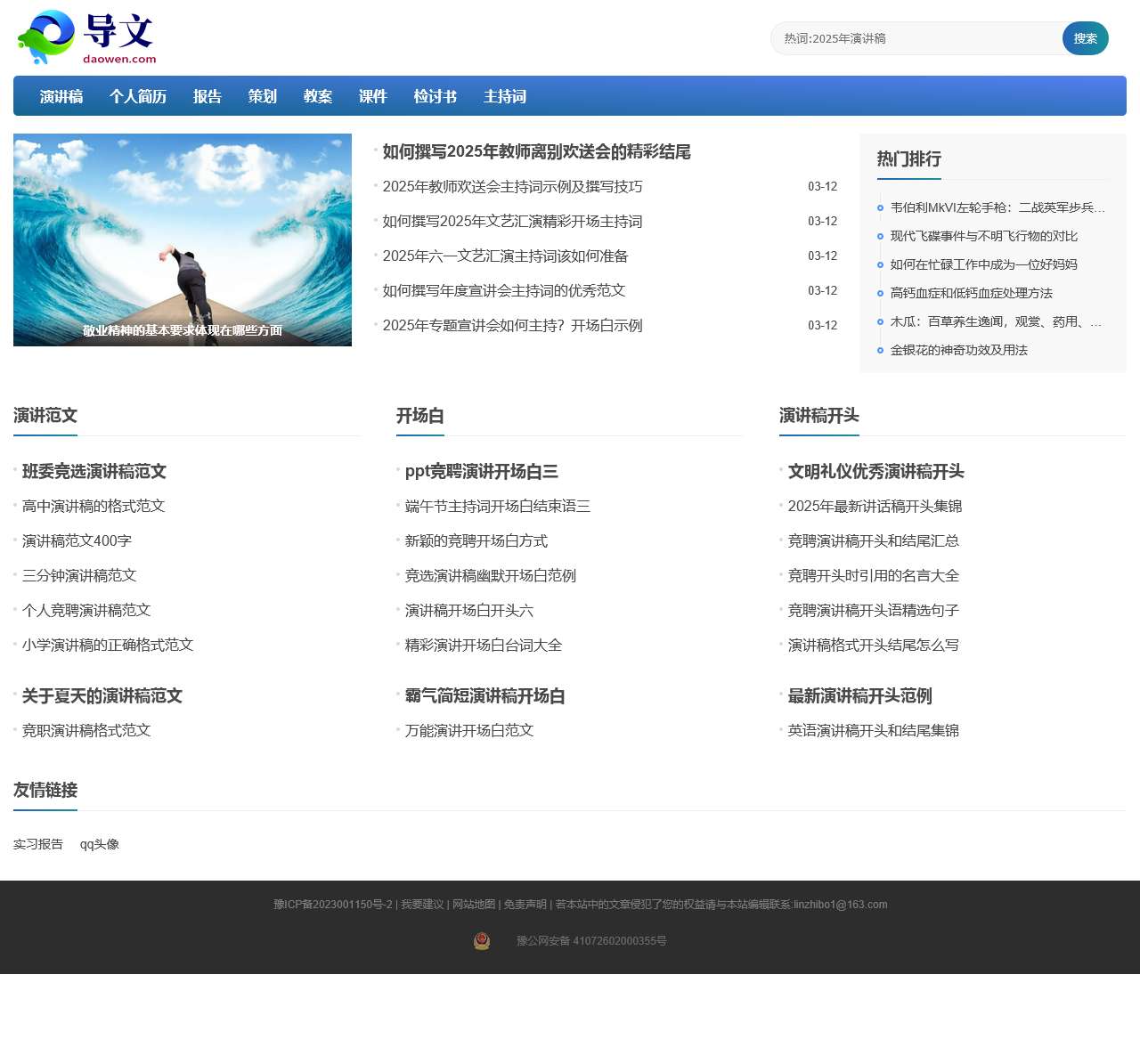
Task: Click the search button labeled 搜索
Action: coord(1085,38)
